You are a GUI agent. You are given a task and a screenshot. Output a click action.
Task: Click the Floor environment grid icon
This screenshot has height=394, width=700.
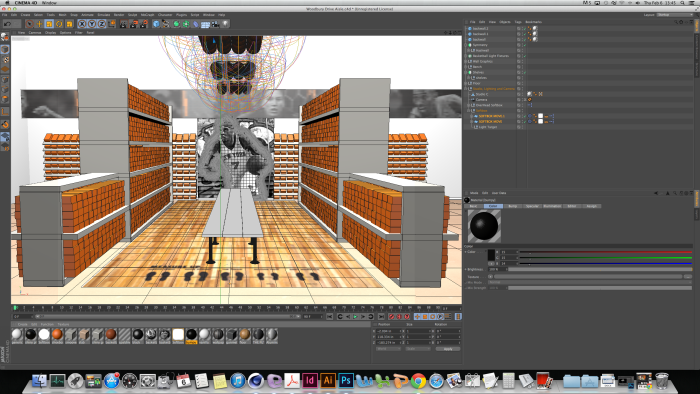205,24
